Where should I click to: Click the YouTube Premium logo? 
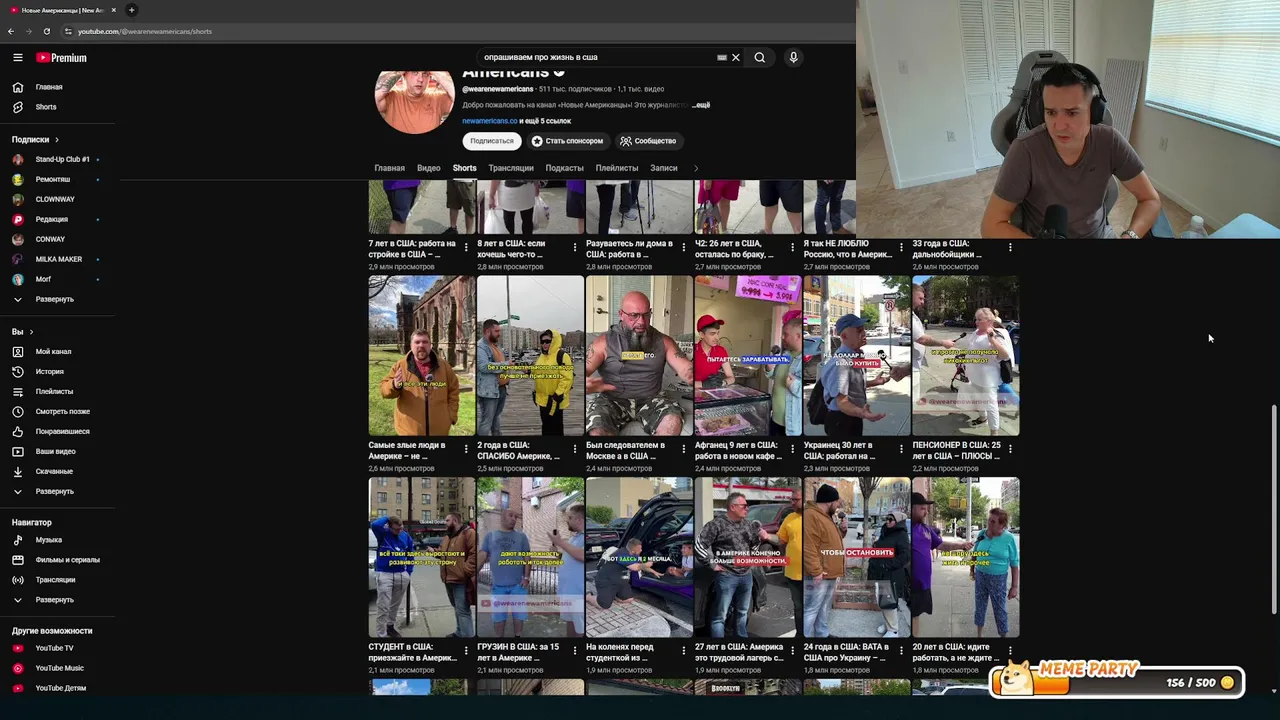tap(62, 58)
